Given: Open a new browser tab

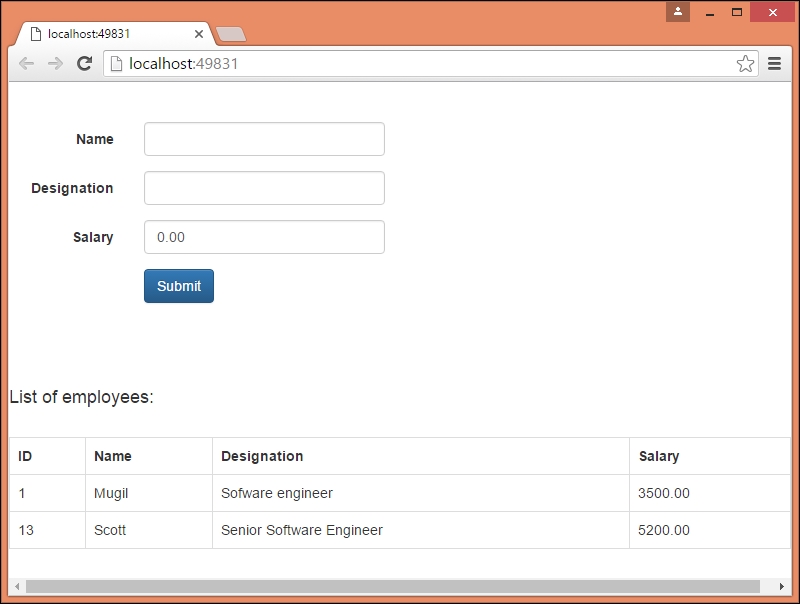Looking at the screenshot, I should 231,34.
